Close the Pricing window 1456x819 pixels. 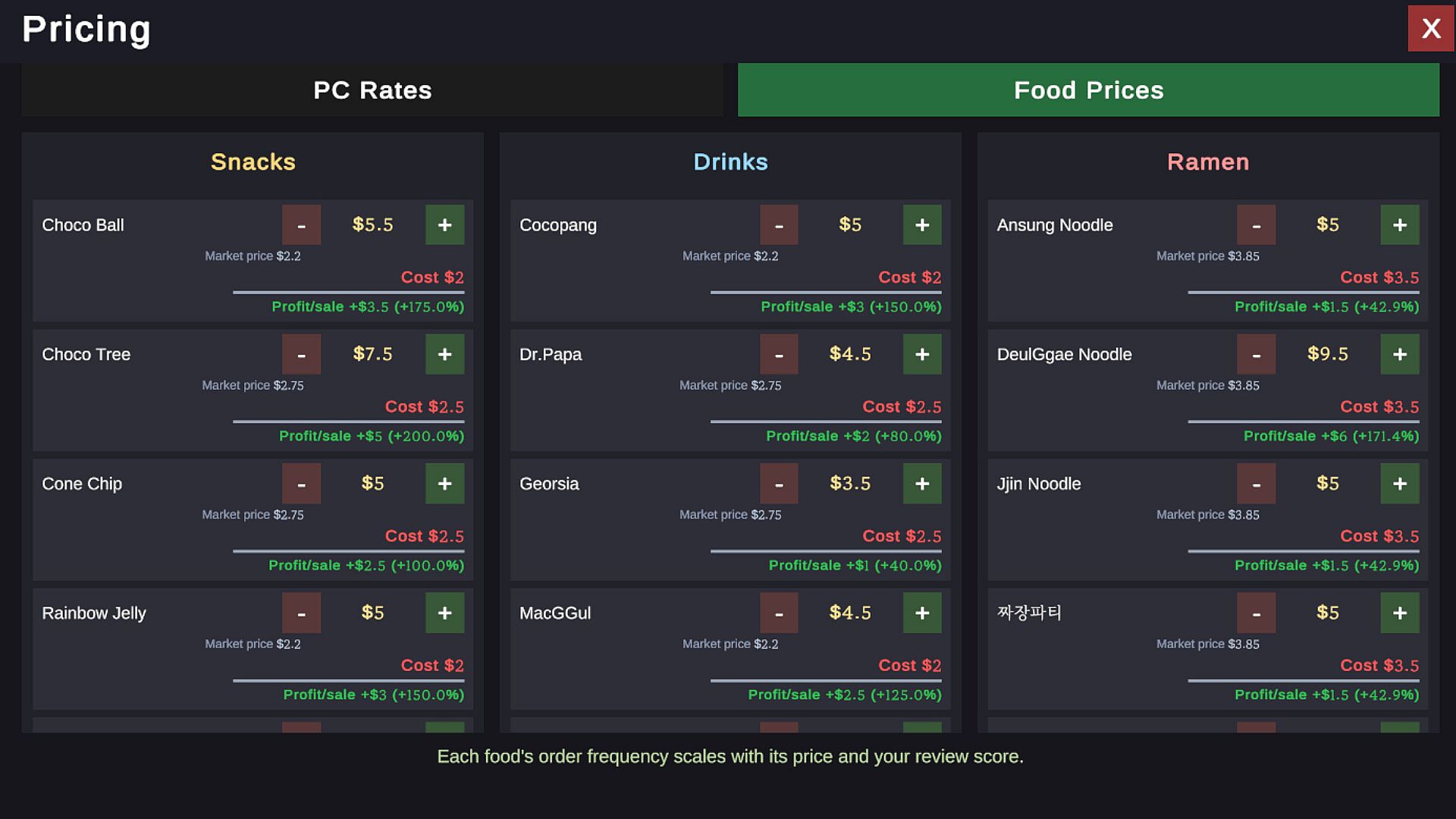point(1431,29)
